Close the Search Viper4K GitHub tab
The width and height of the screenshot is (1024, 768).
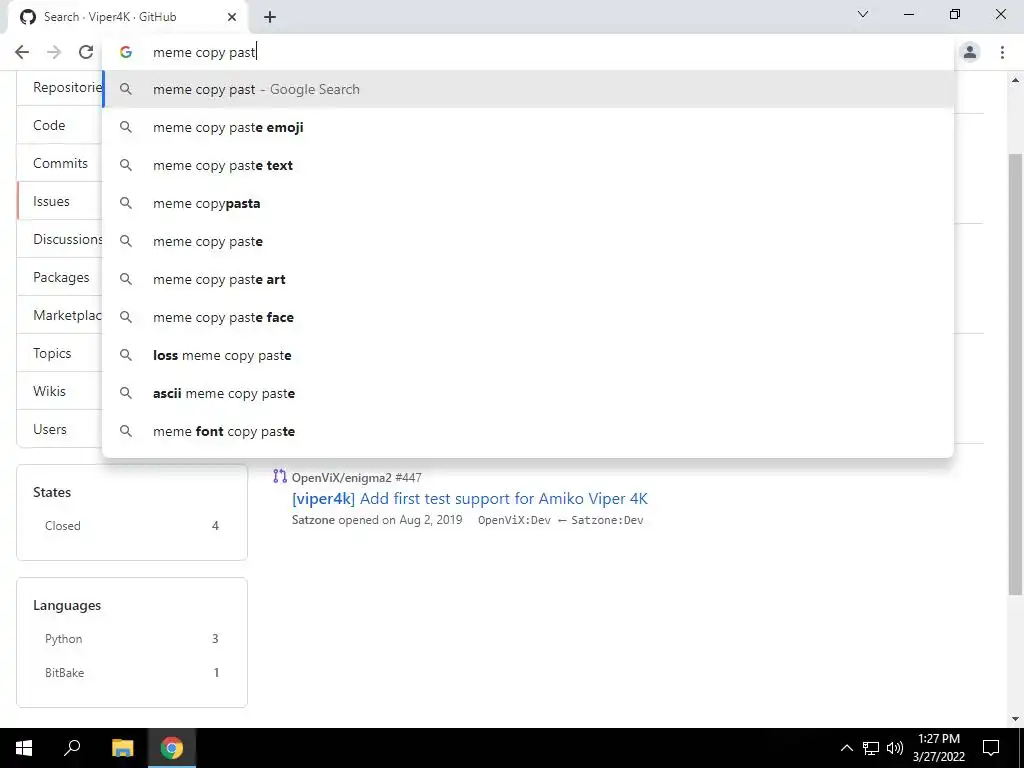click(232, 17)
